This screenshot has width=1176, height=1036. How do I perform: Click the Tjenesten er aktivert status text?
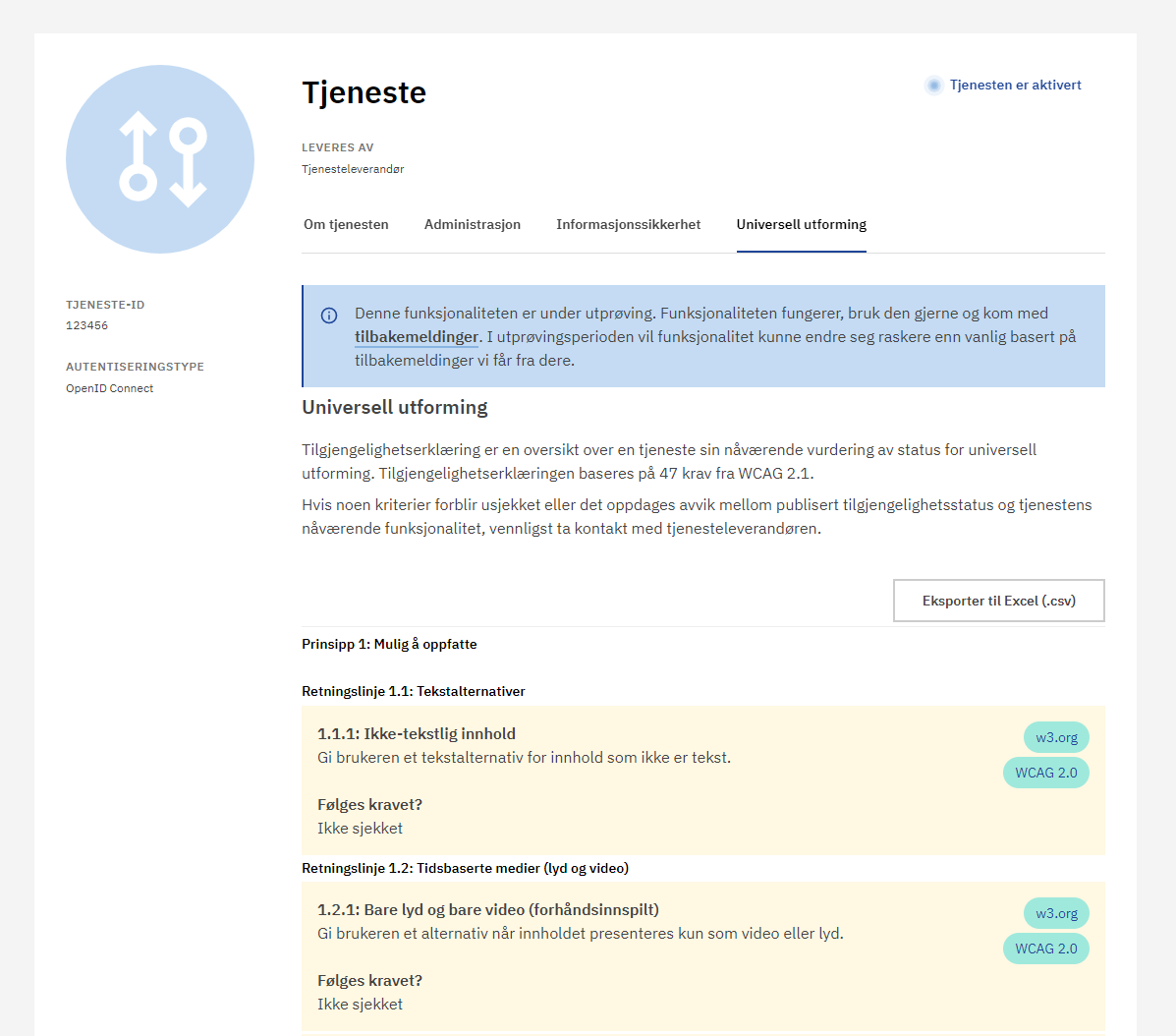(x=1015, y=86)
